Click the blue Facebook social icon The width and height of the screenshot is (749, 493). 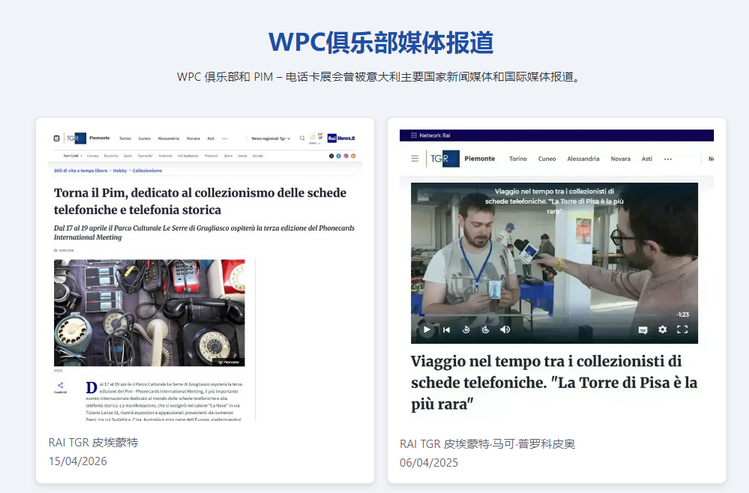point(339,156)
